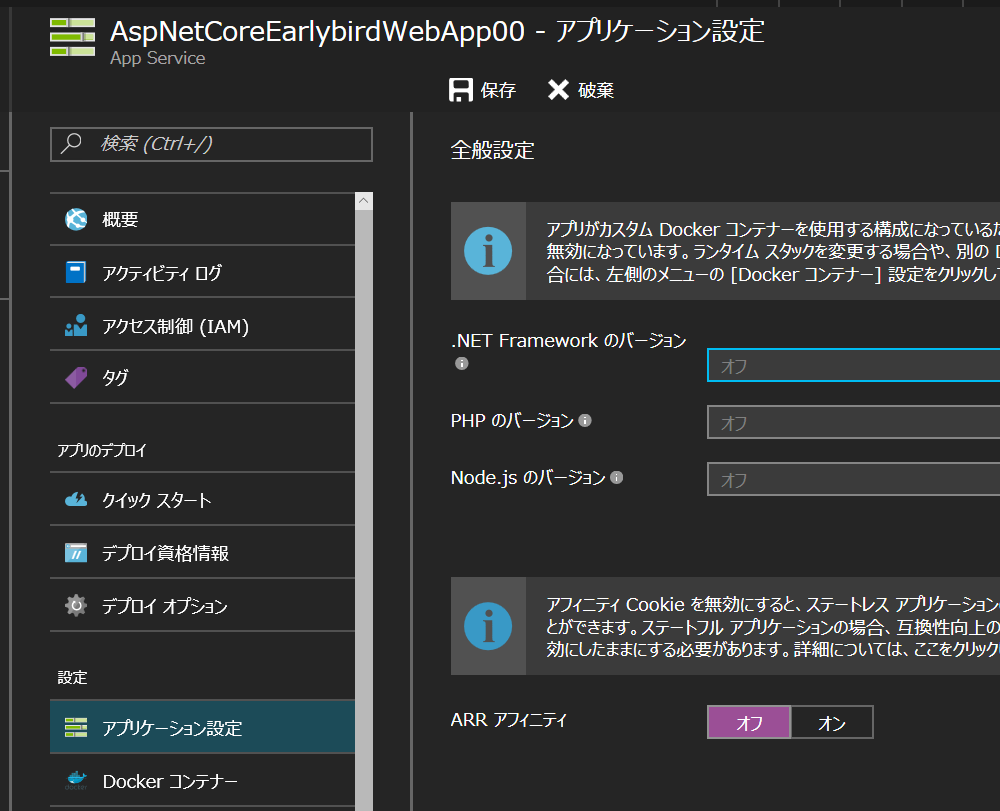
Task: Click the 全般設定 heading text
Action: click(492, 150)
